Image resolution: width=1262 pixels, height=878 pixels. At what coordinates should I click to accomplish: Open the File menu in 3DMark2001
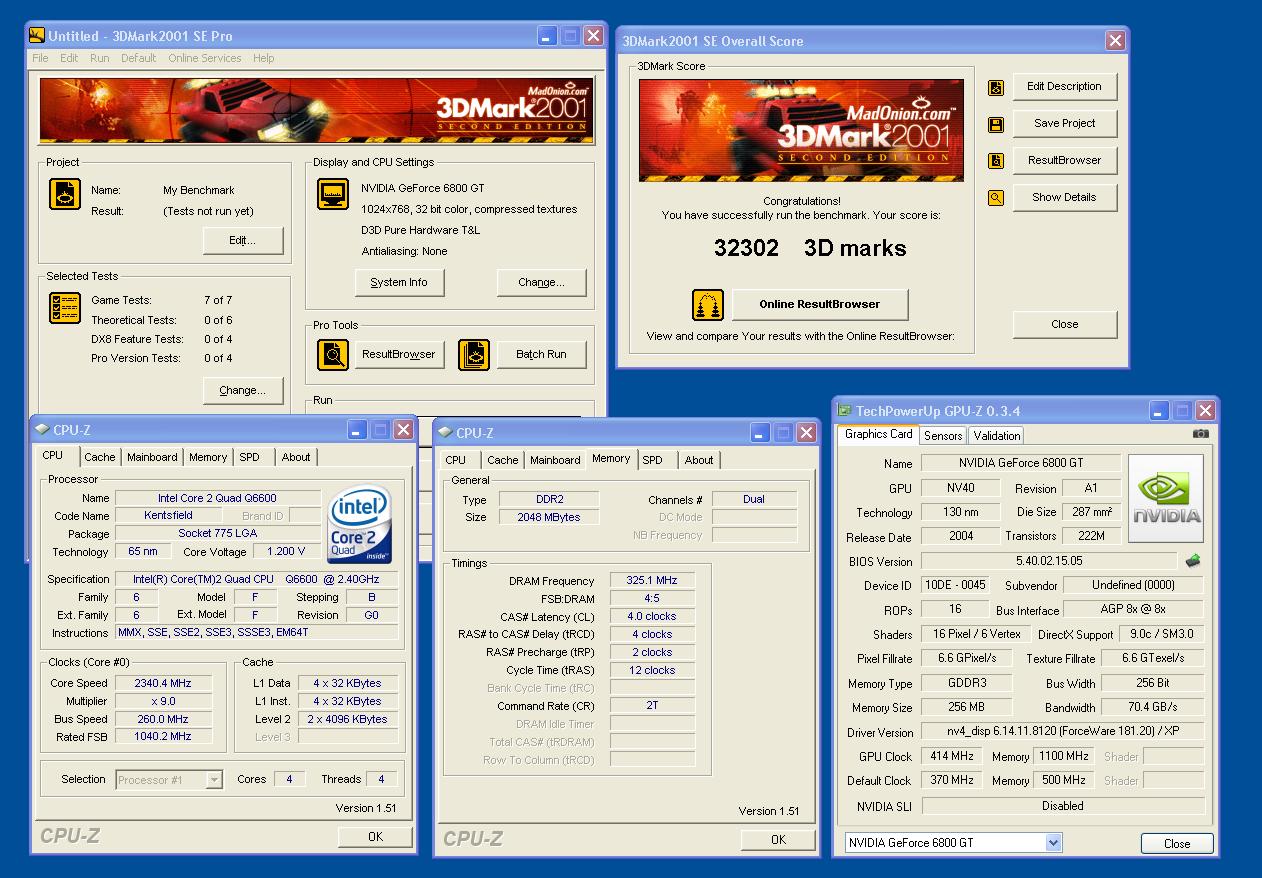pos(40,58)
